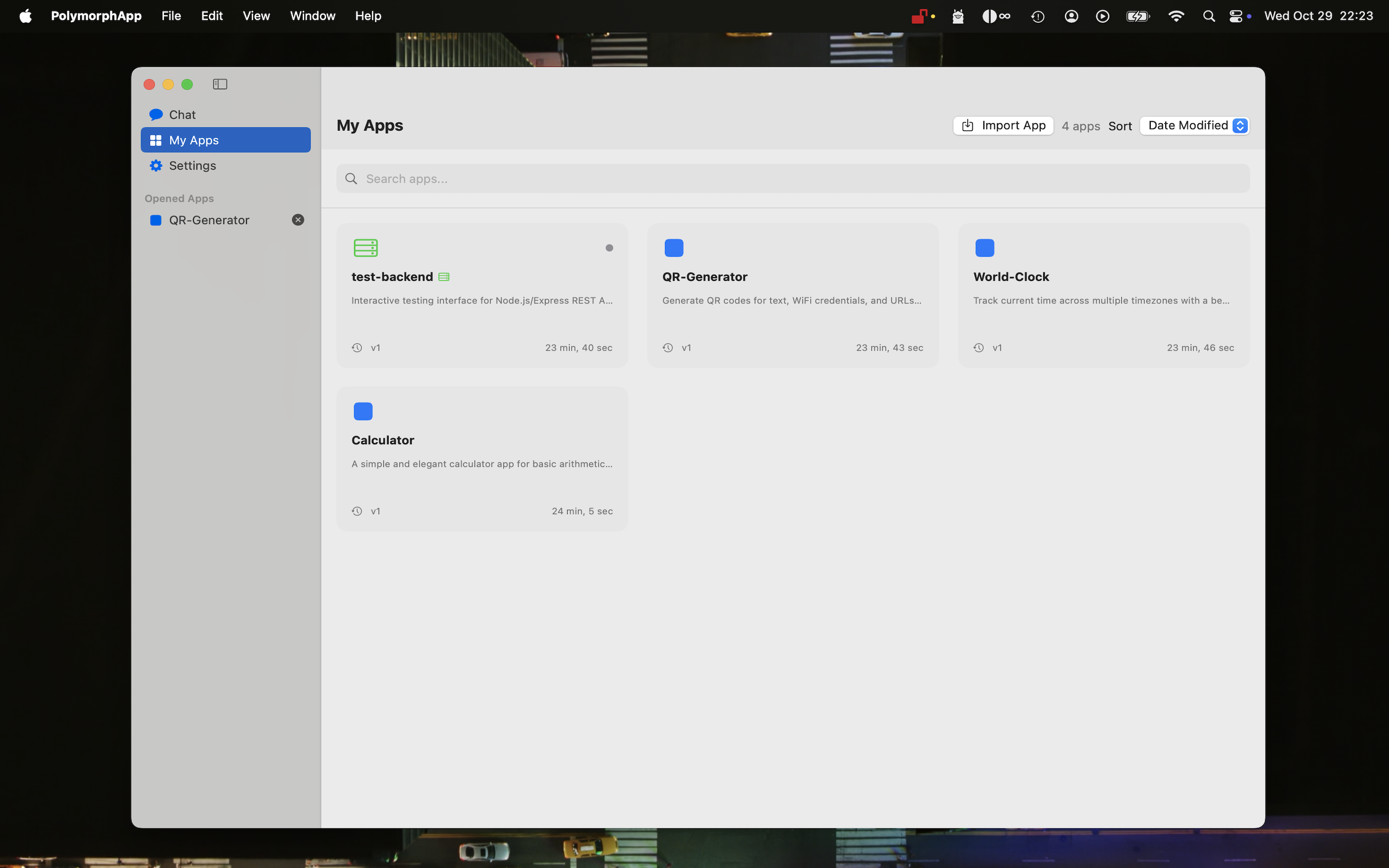Open Settings via the gear icon
Viewport: 1389px width, 868px height.
[x=156, y=165]
